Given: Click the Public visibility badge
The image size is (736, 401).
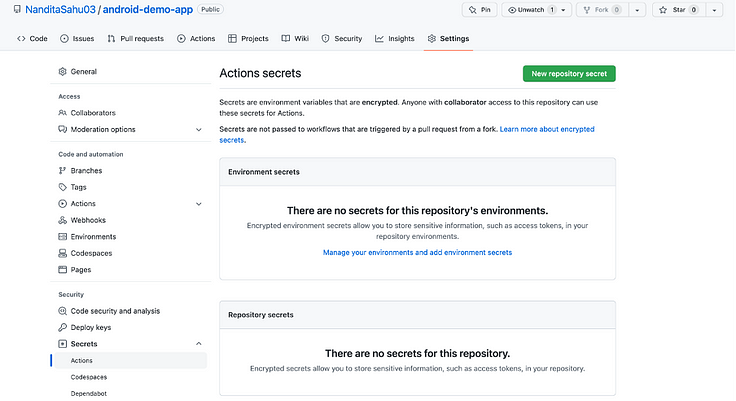Looking at the screenshot, I should 210,9.
